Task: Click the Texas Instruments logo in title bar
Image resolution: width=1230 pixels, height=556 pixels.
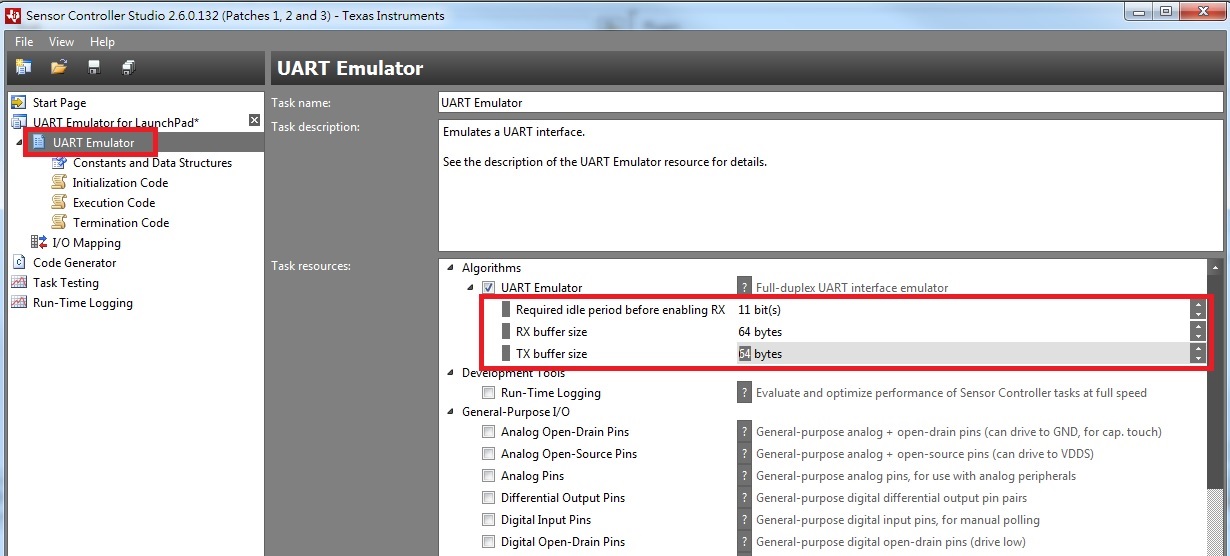Action: [x=13, y=15]
